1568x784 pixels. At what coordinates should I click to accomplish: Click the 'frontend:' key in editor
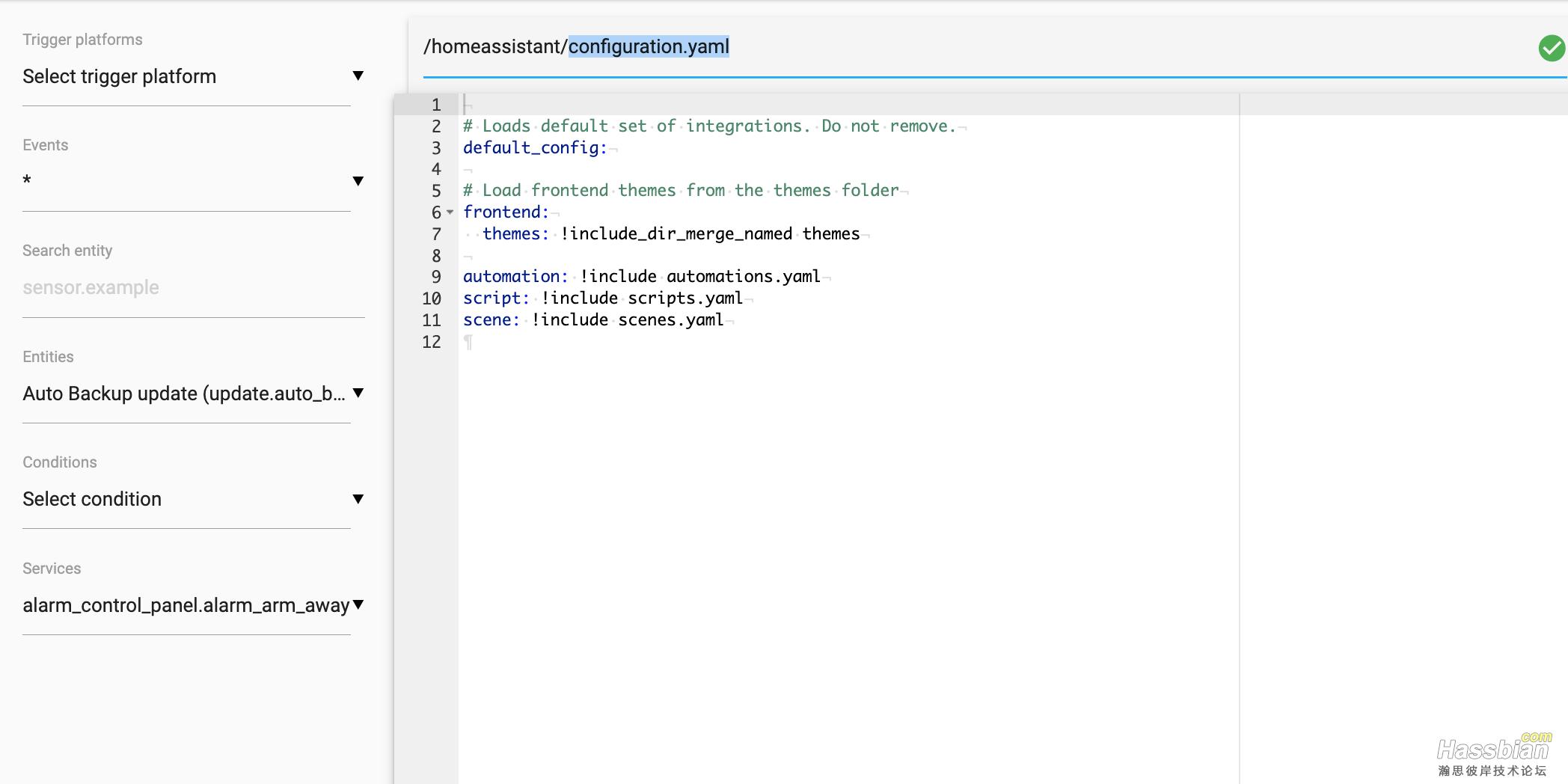[x=506, y=212]
